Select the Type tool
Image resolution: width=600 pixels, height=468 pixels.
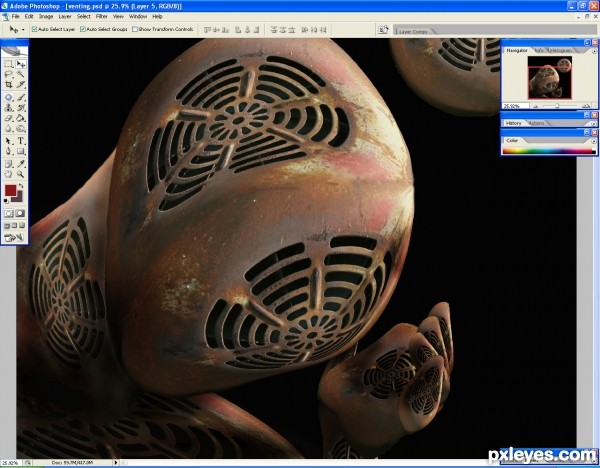pos(21,141)
